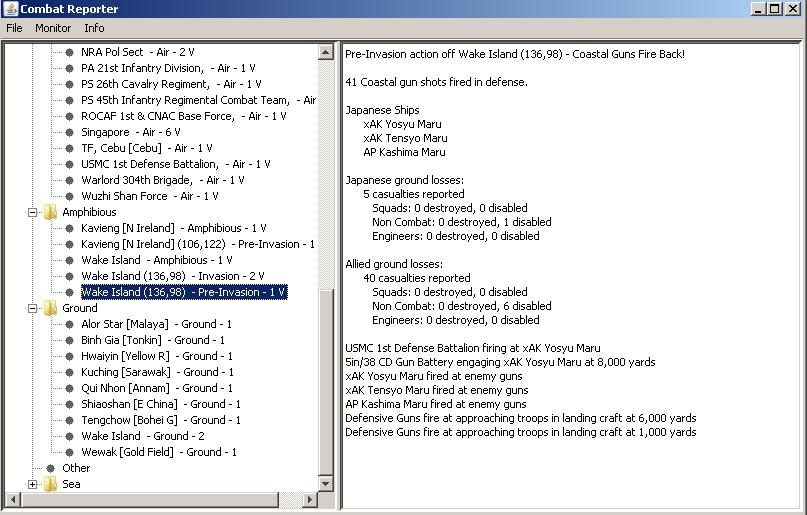Click '40 casualties reported' text

tap(417, 278)
